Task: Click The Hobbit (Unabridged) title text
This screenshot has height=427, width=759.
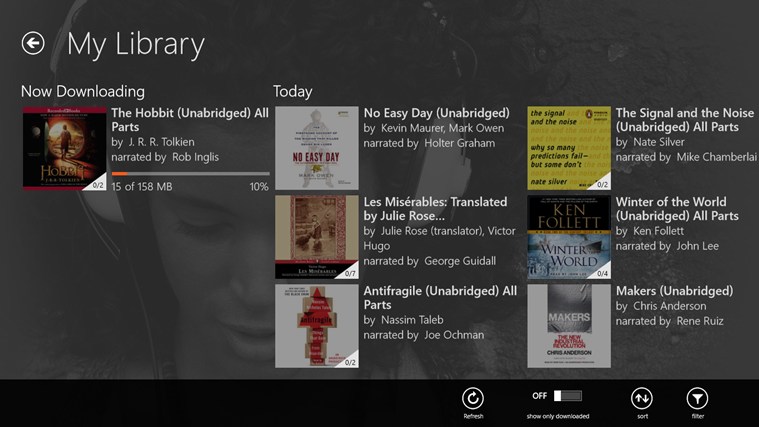Action: click(x=190, y=120)
